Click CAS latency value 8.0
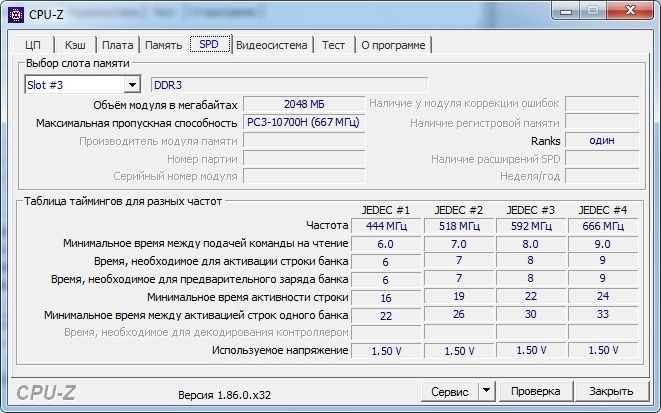Screen dimensions: 661x413 (x=531, y=244)
